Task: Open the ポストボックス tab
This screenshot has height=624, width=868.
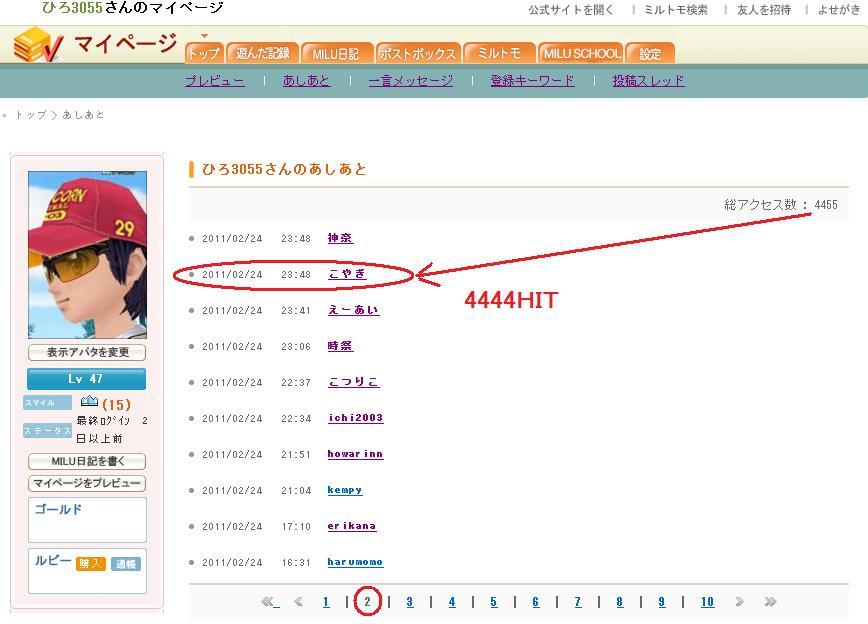Action: point(418,53)
